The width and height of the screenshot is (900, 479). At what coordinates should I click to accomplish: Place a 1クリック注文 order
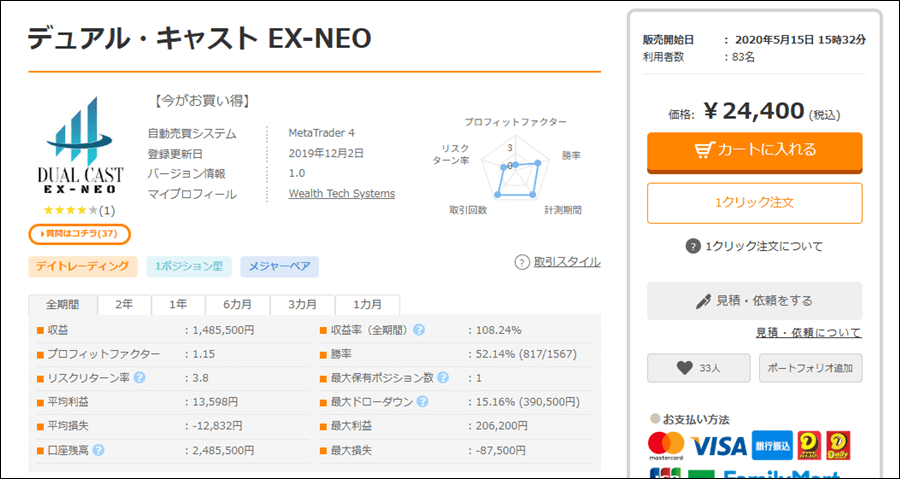pyautogui.click(x=755, y=202)
